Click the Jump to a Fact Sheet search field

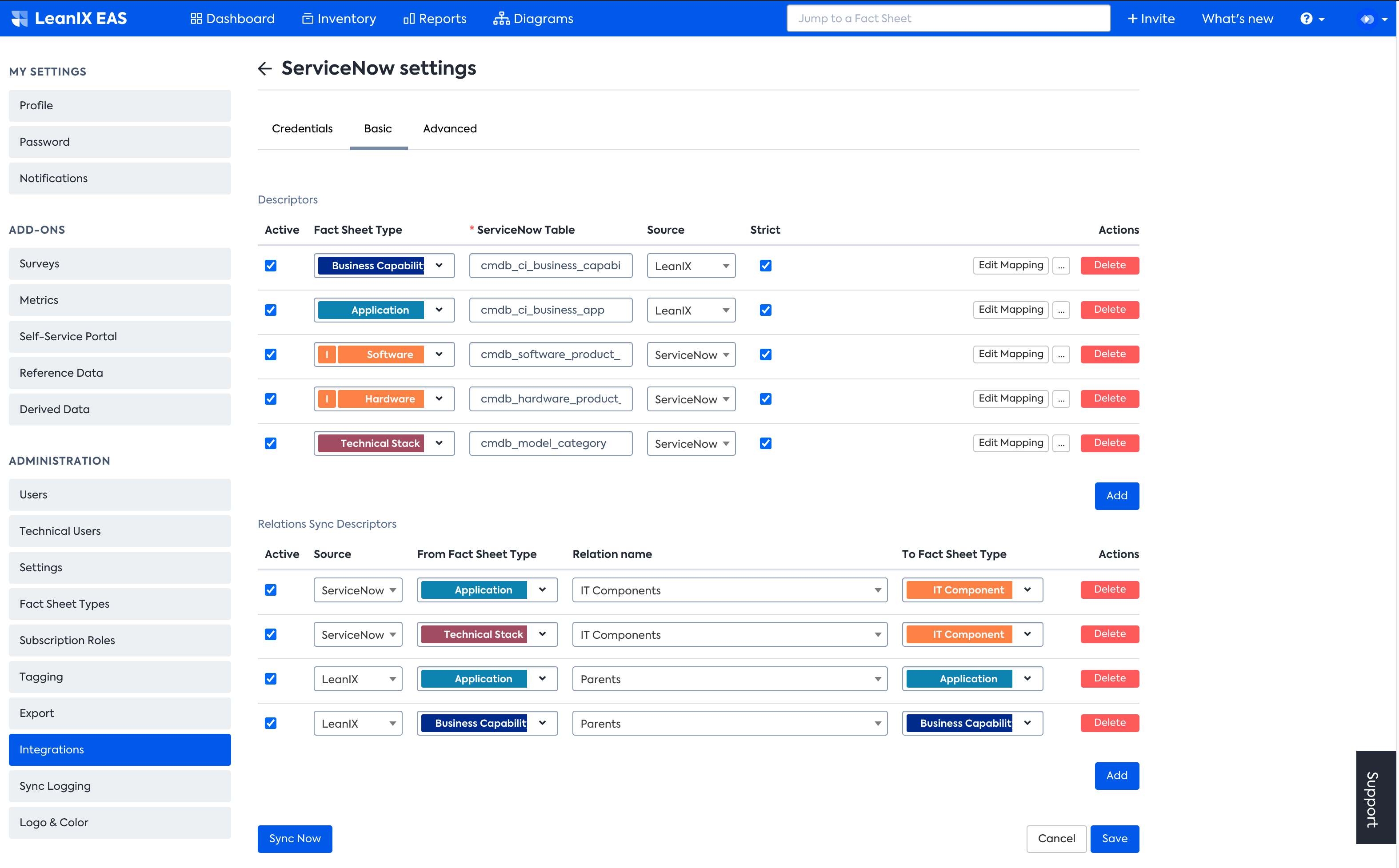click(x=948, y=18)
